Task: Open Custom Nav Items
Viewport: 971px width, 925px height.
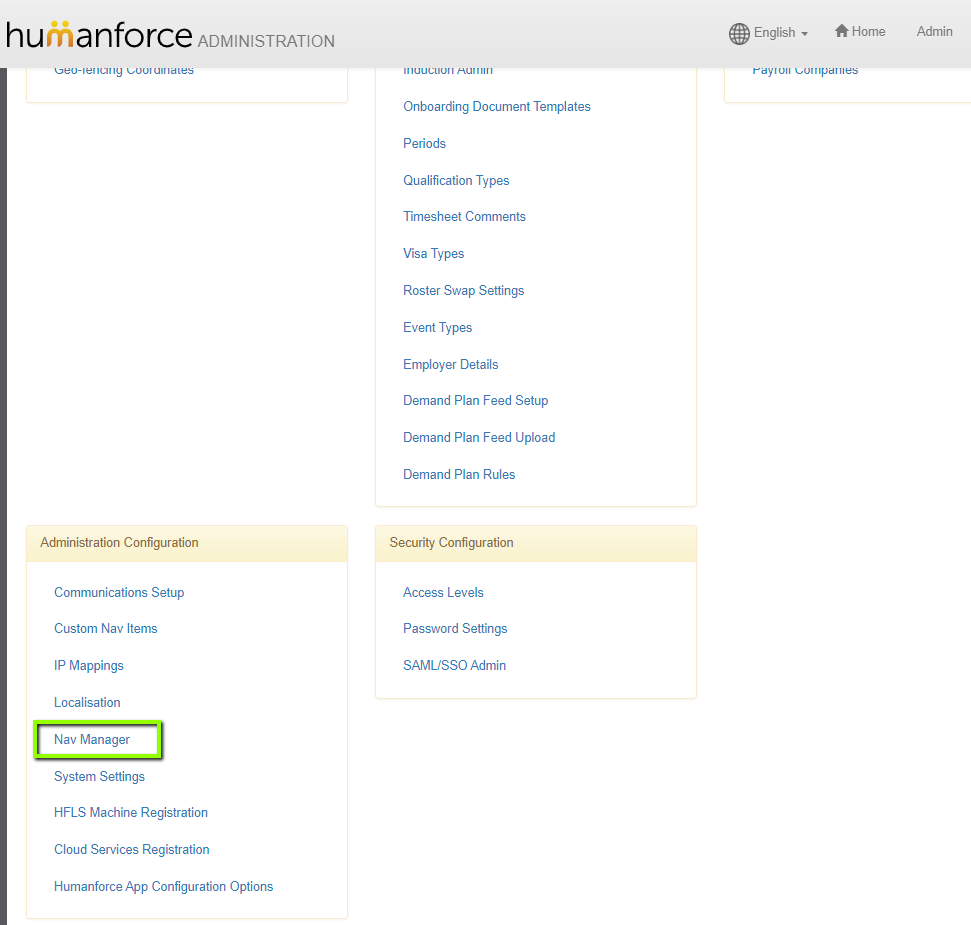Action: (x=105, y=628)
